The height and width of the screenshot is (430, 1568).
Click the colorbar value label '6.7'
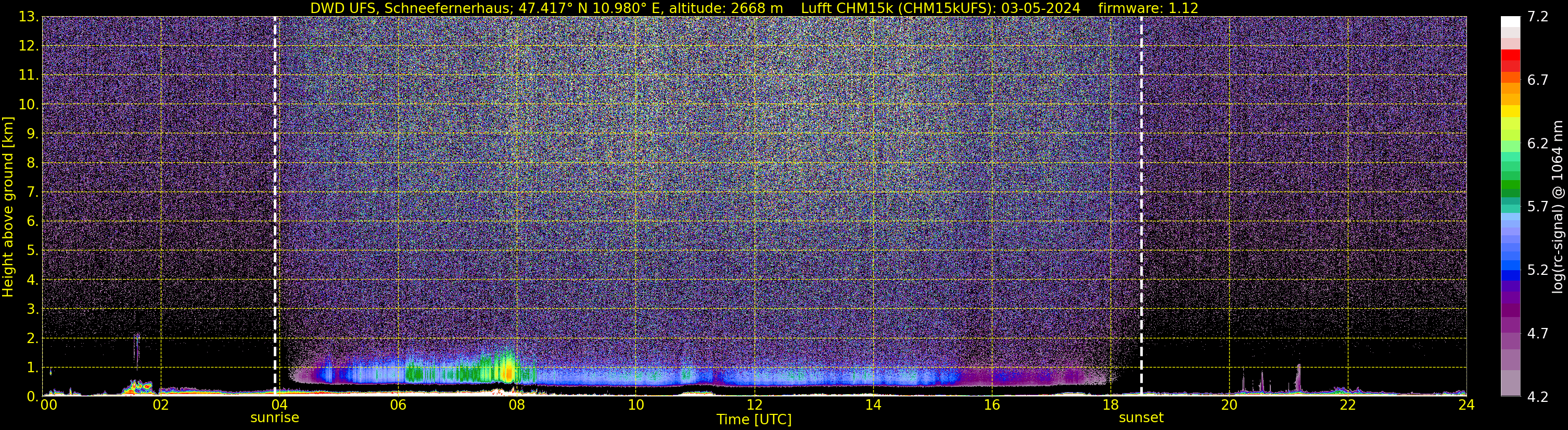pyautogui.click(x=1538, y=80)
